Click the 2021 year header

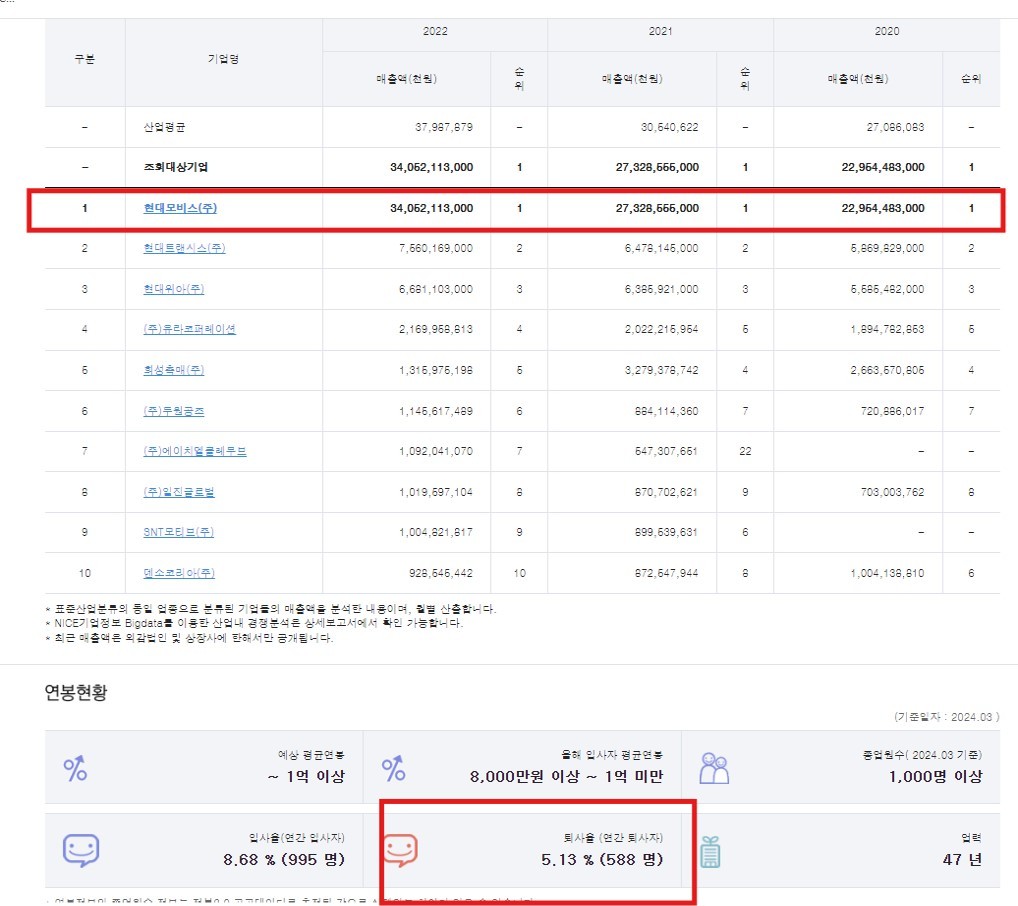[x=660, y=31]
